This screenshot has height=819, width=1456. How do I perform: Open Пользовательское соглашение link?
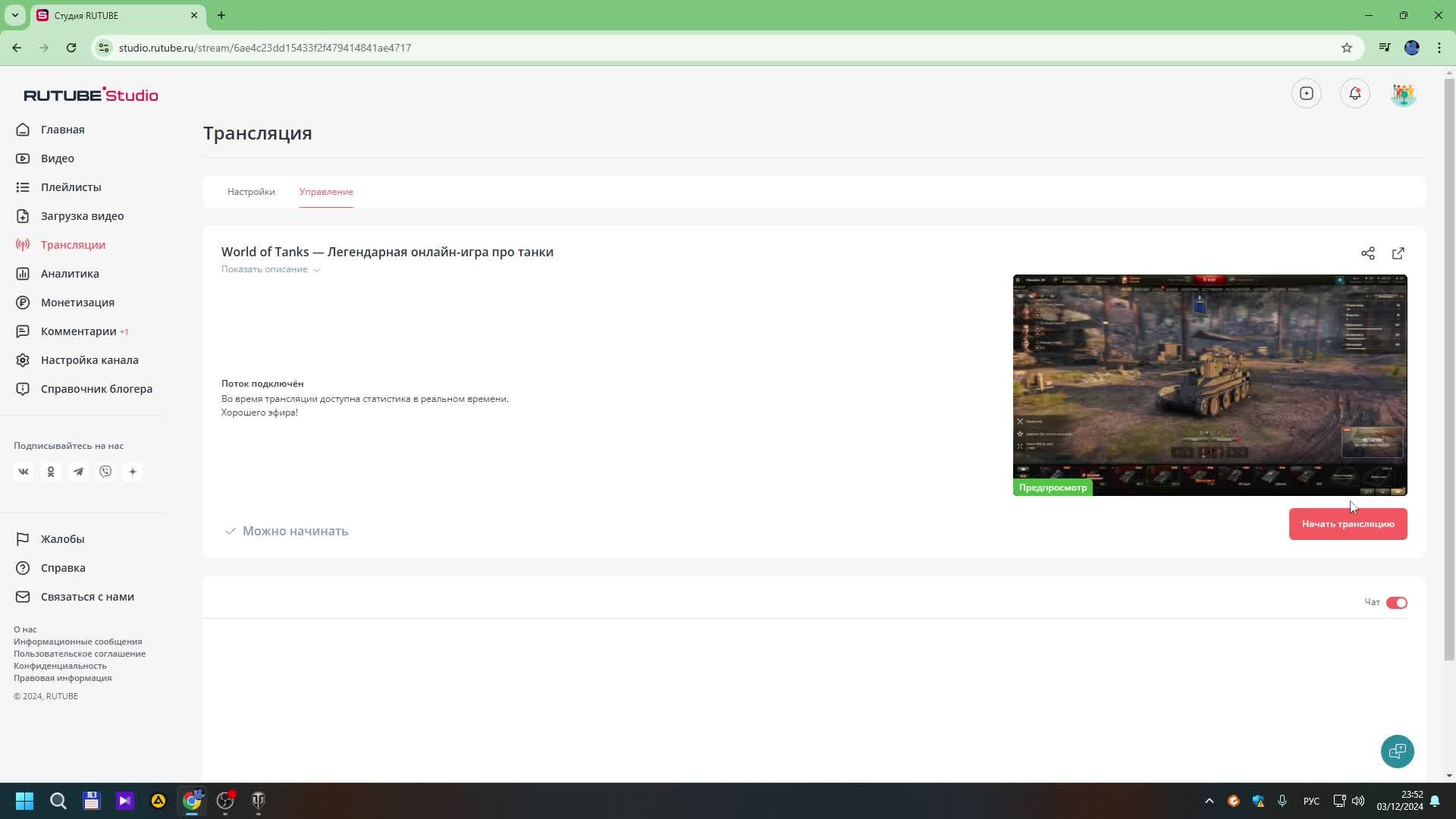[80, 654]
